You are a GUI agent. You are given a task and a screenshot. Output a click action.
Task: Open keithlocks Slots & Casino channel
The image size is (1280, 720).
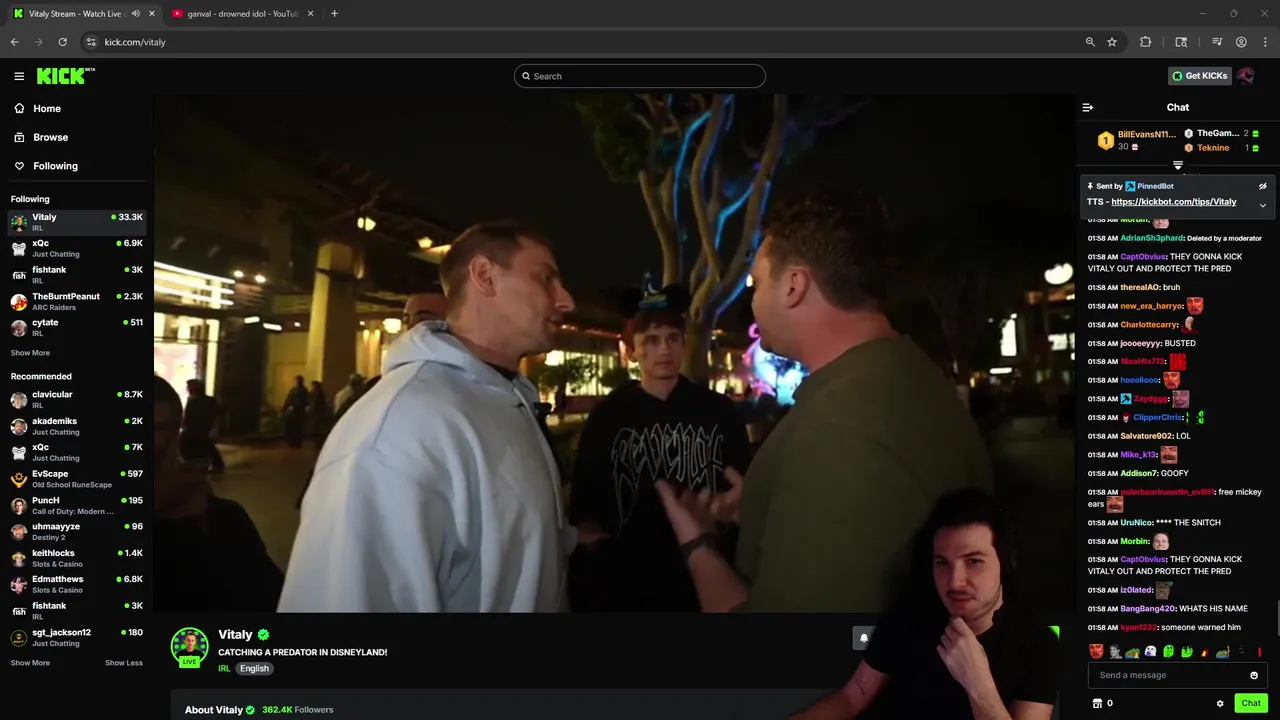pos(77,558)
